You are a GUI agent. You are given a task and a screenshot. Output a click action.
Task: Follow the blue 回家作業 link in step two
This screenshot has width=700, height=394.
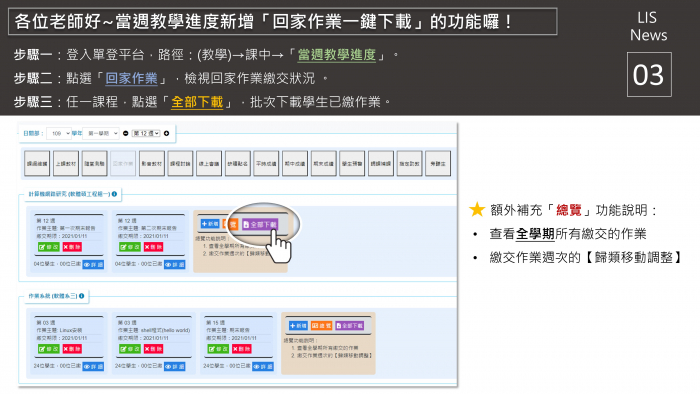tap(131, 79)
